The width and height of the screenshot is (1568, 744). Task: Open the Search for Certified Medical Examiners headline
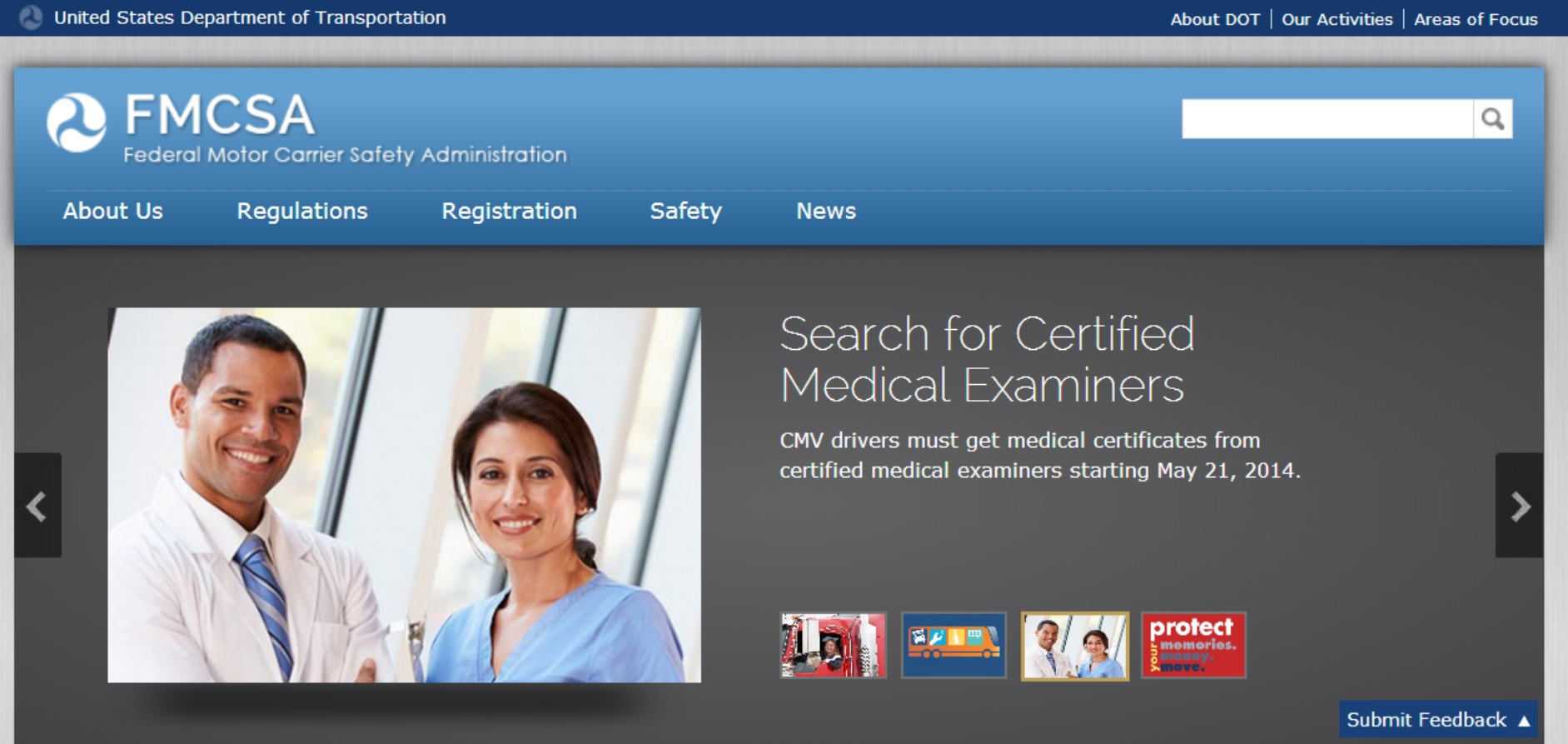(986, 359)
